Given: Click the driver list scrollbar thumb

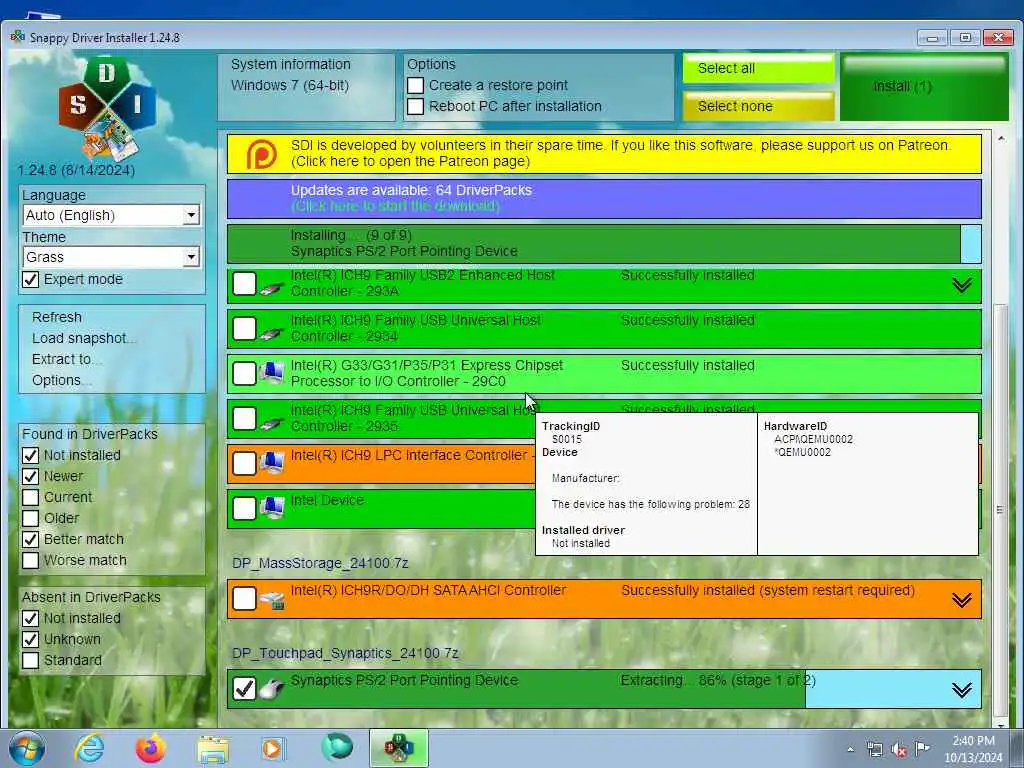Looking at the screenshot, I should click(x=1000, y=509).
